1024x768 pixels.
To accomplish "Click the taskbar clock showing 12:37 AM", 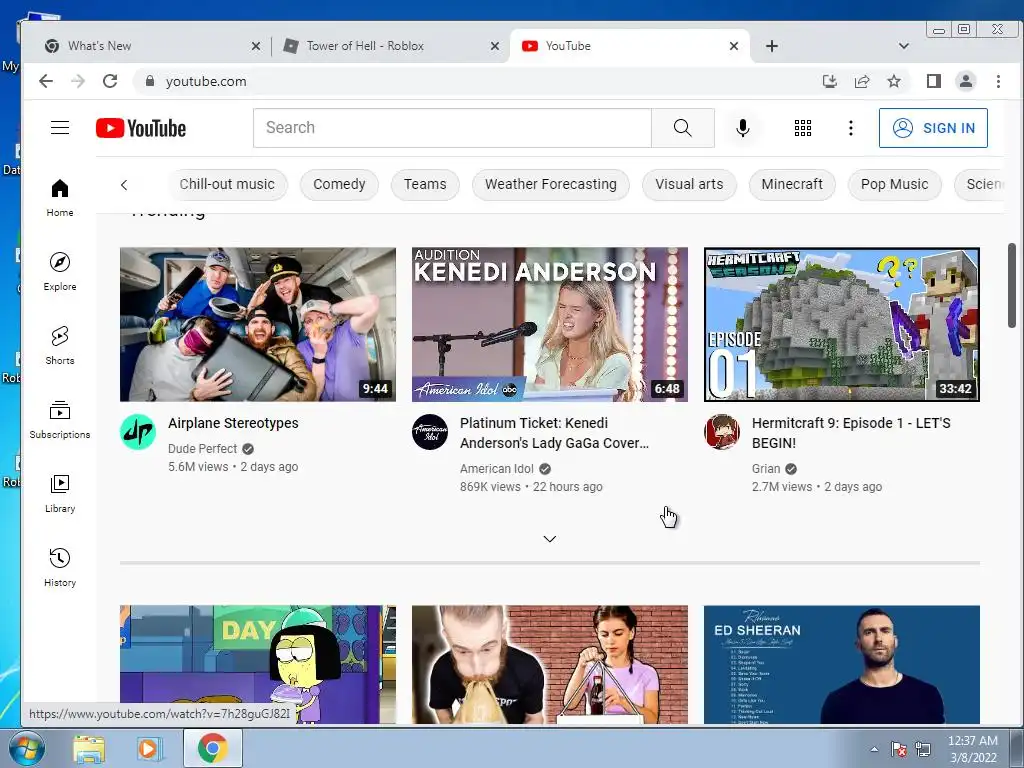I will click(972, 748).
